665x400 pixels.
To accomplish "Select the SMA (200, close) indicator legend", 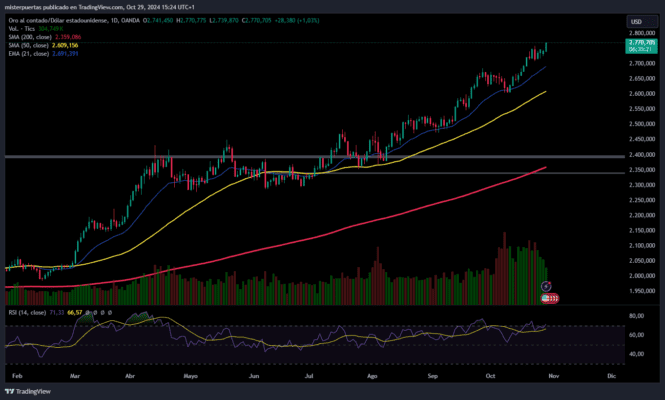I will (30, 37).
